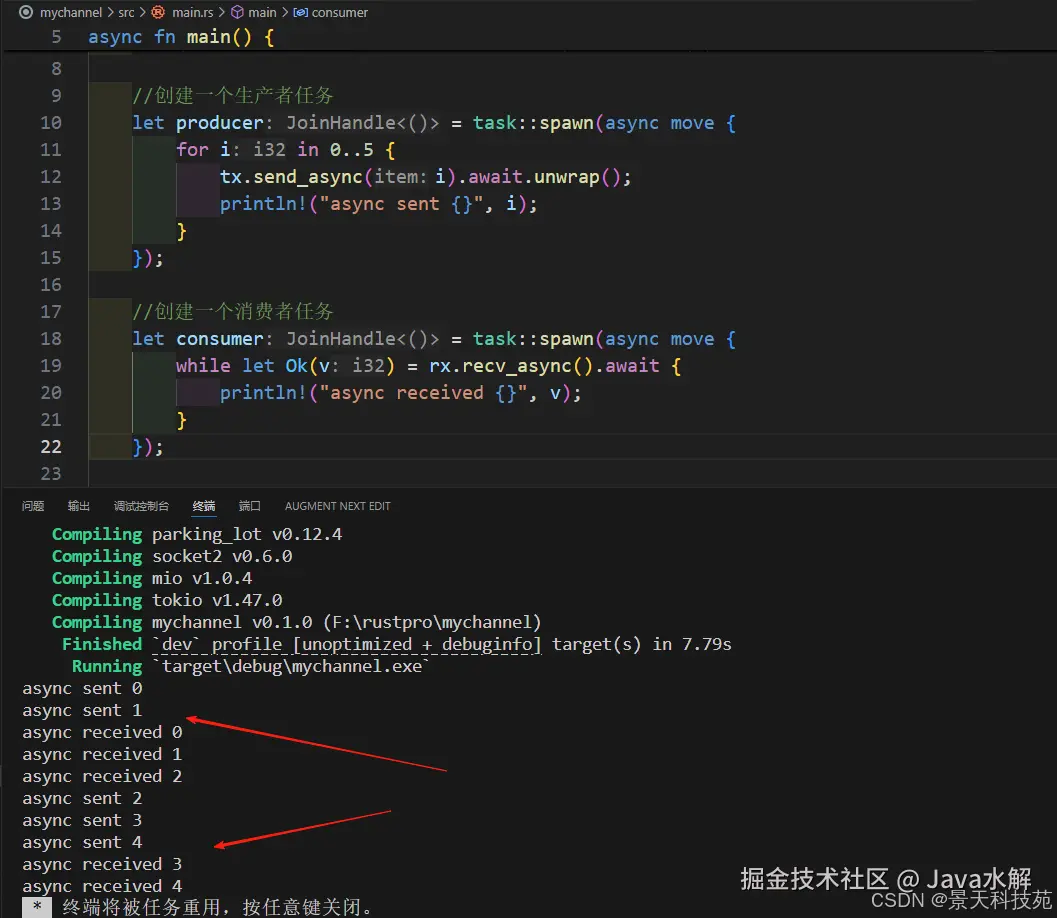1057x918 pixels.
Task: Click 'target\debug\mychannel.exe' in terminal
Action: point(292,666)
